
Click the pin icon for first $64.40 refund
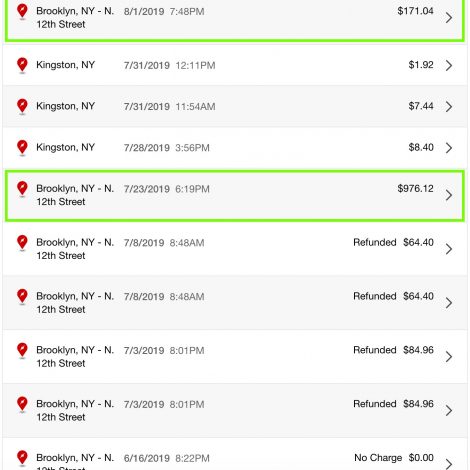(22, 243)
